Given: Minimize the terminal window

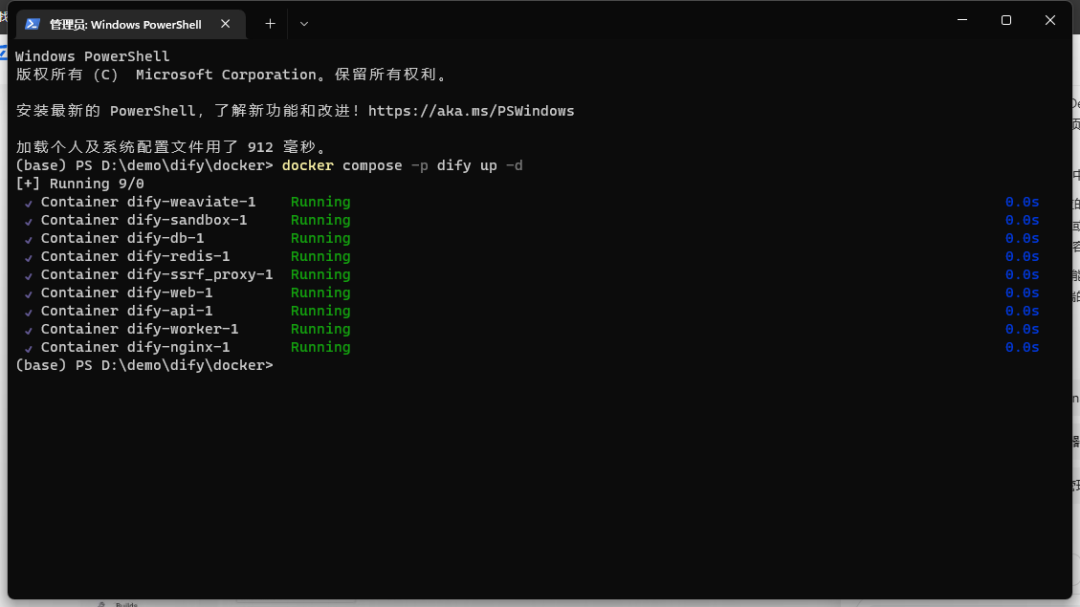Looking at the screenshot, I should coord(962,20).
